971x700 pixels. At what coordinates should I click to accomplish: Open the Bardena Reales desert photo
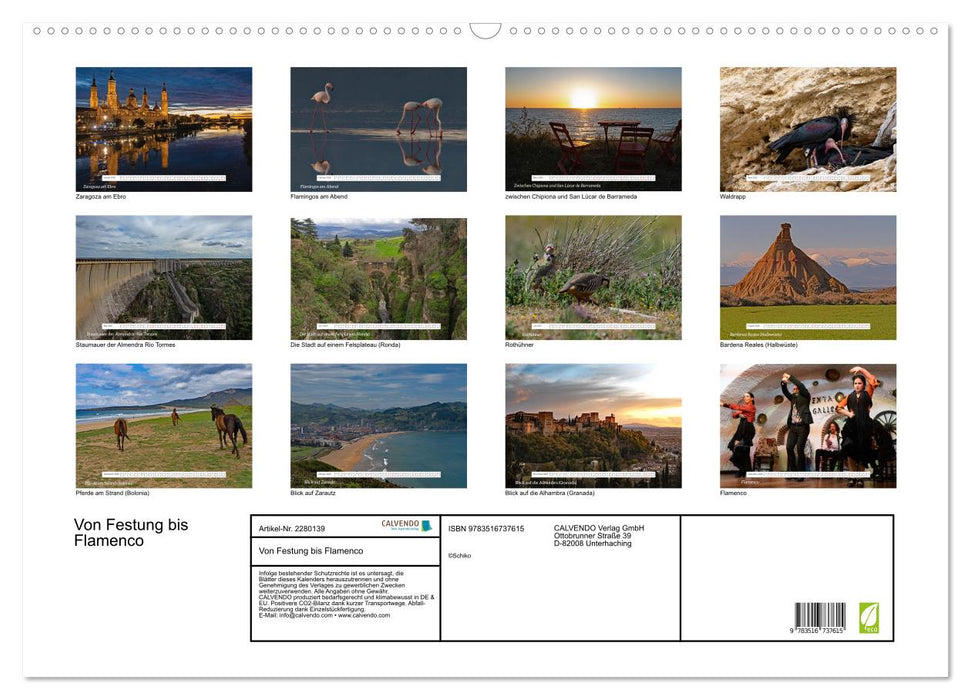click(807, 277)
